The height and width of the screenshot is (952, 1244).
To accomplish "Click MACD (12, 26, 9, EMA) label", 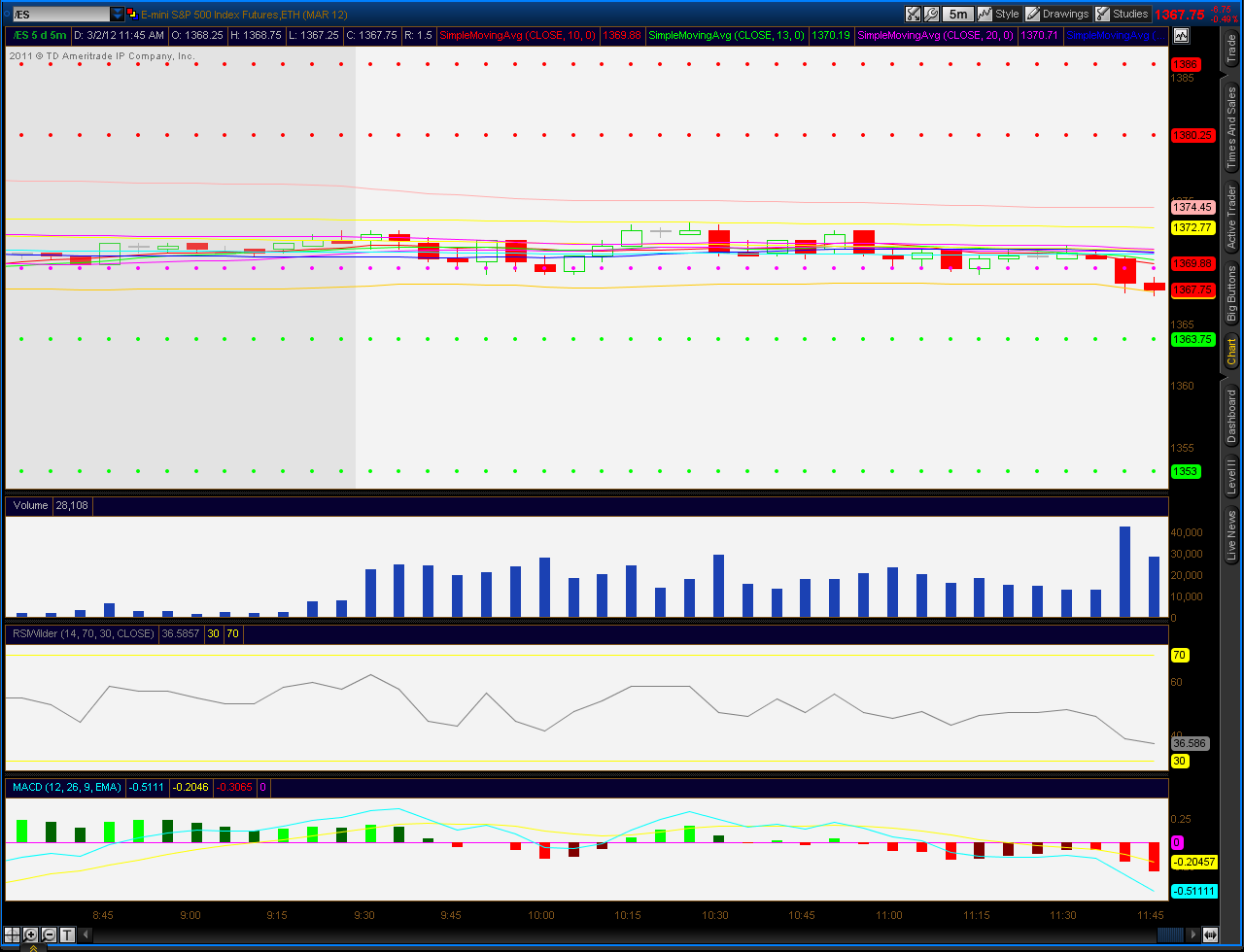I will 68,787.
